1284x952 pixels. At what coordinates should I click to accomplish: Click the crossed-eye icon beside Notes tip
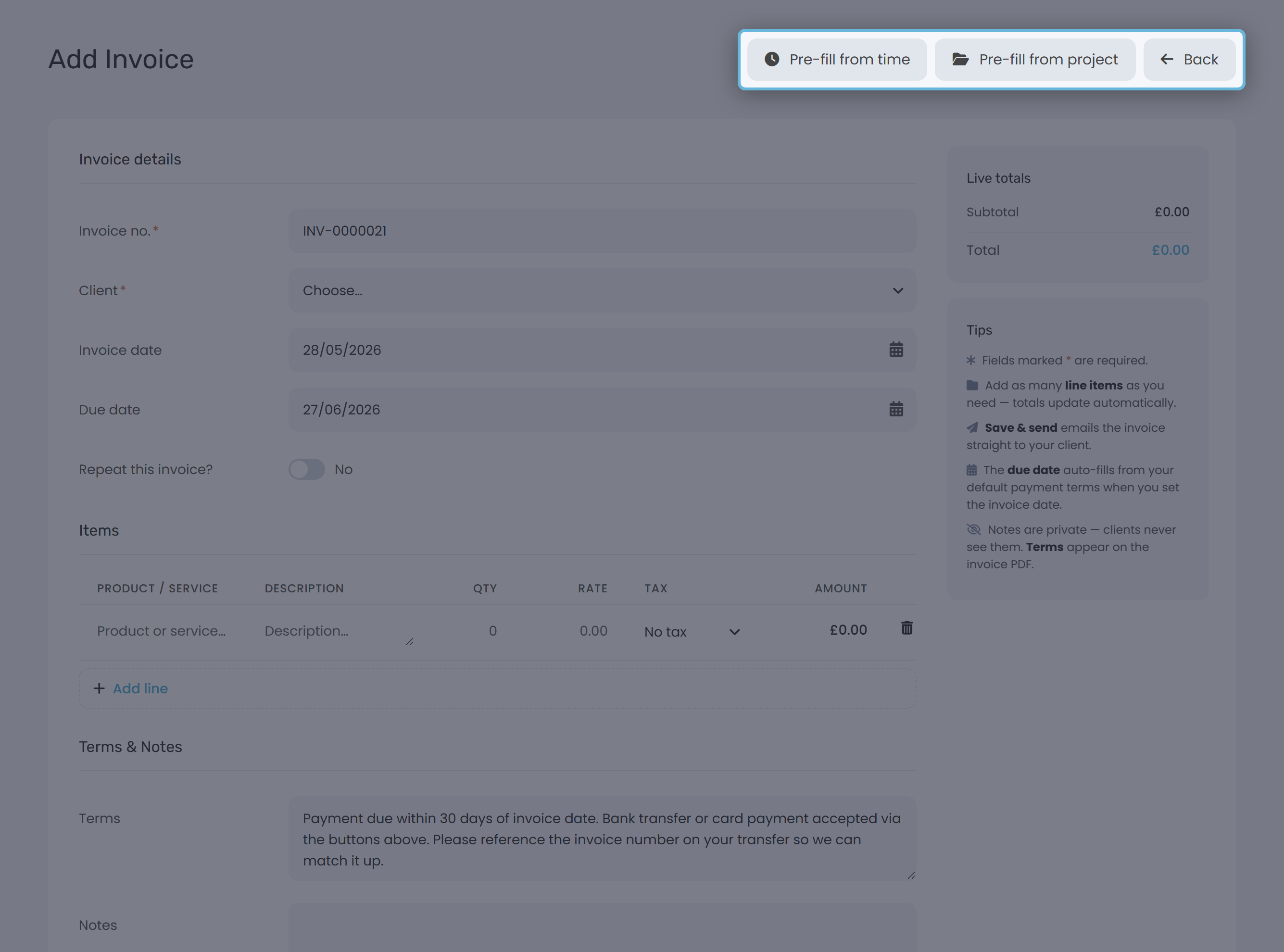[973, 529]
